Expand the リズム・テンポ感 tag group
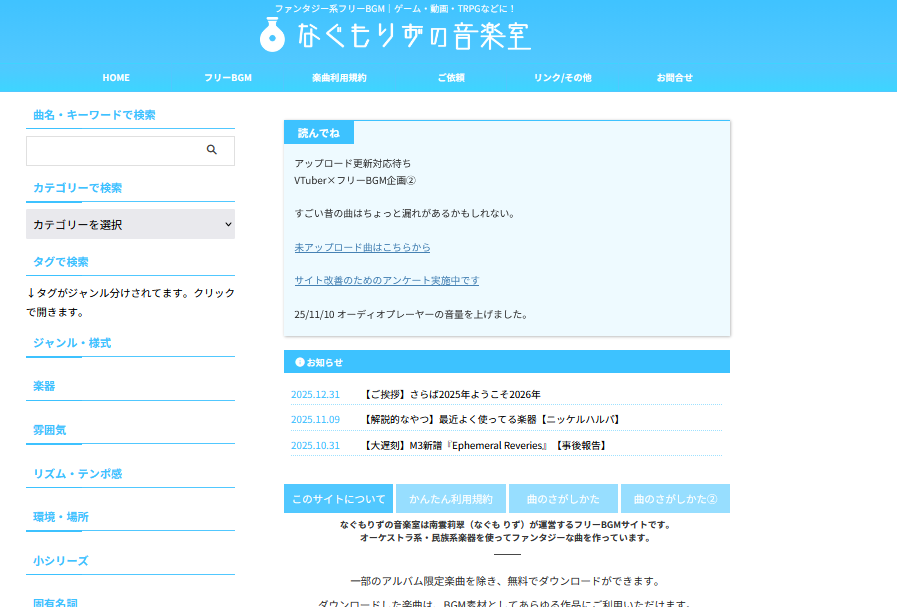This screenshot has height=607, width=897. pyautogui.click(x=78, y=474)
